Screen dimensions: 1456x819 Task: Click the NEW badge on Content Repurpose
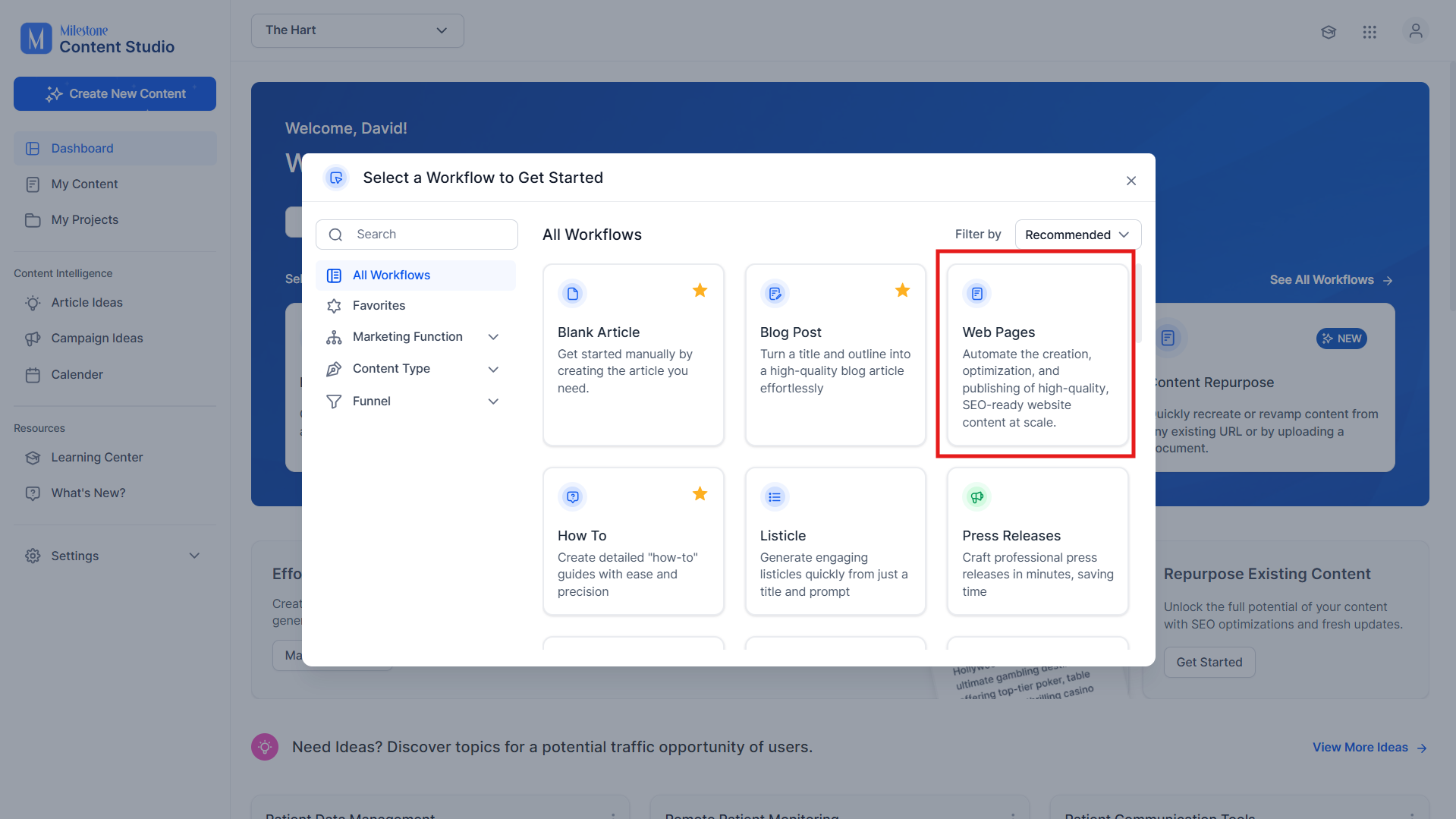point(1341,339)
